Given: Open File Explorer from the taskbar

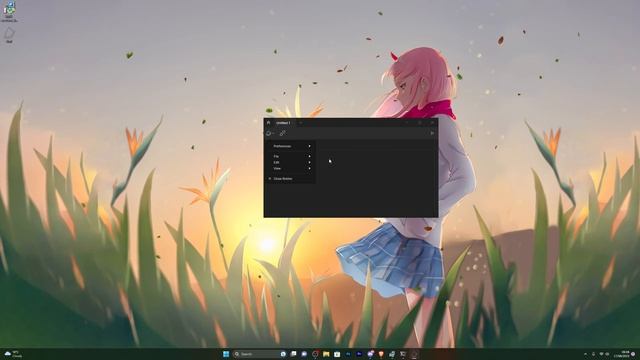Looking at the screenshot, I should [326, 354].
